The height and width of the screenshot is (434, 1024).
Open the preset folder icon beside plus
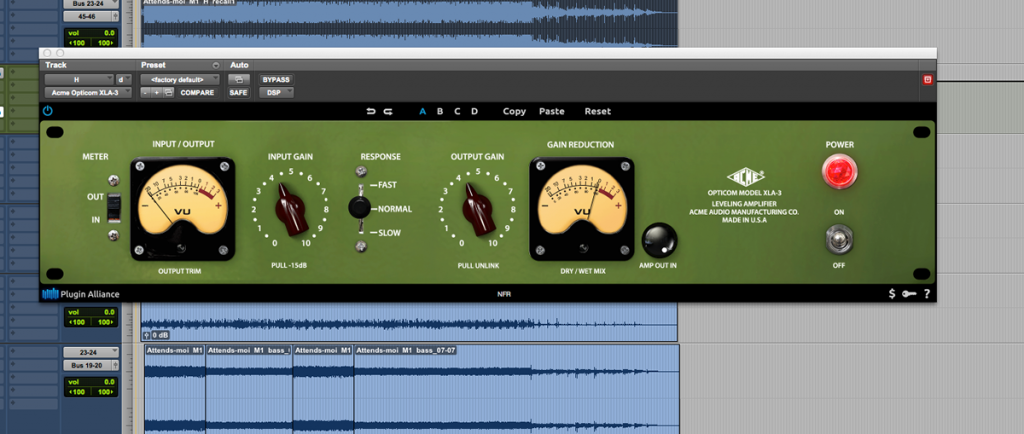(x=168, y=93)
